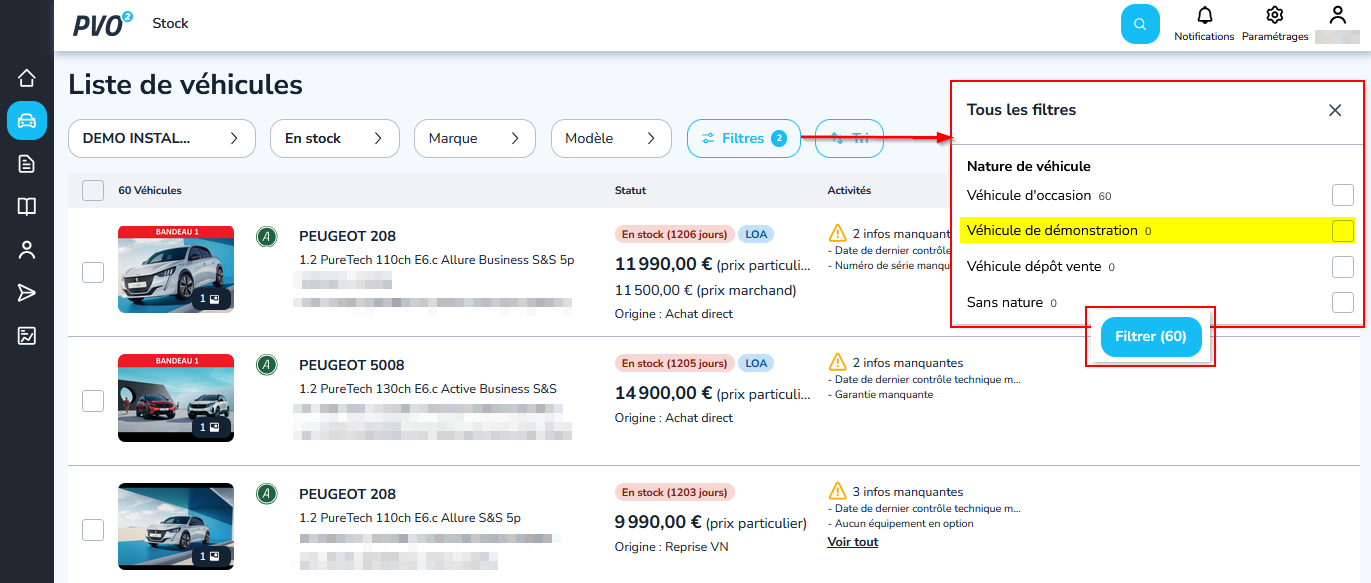The height and width of the screenshot is (583, 1371).
Task: Click Statut column header
Action: pyautogui.click(x=630, y=190)
